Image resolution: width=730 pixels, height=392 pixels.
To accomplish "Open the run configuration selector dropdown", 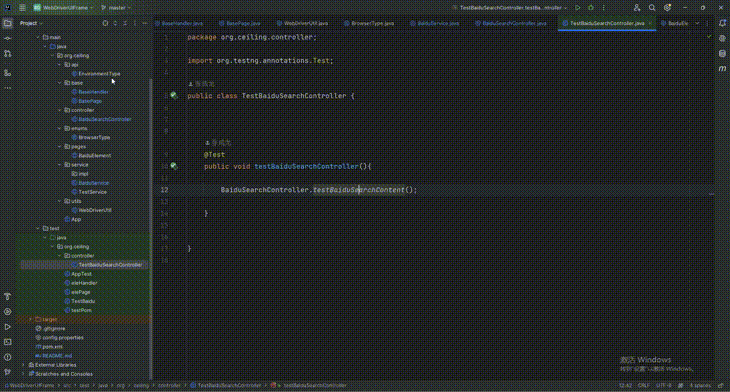I will (510, 8).
